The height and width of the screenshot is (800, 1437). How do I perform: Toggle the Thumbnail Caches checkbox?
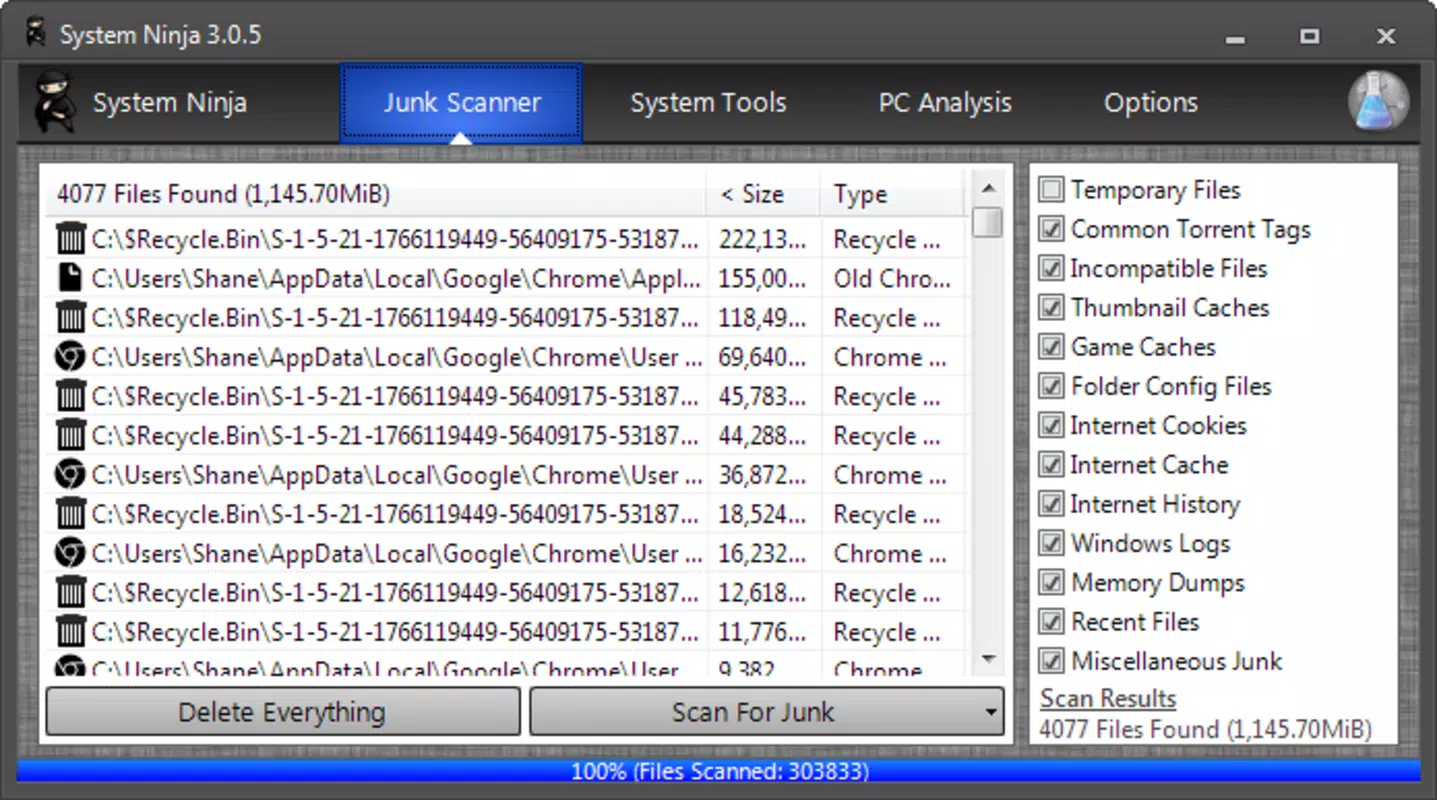[1051, 308]
